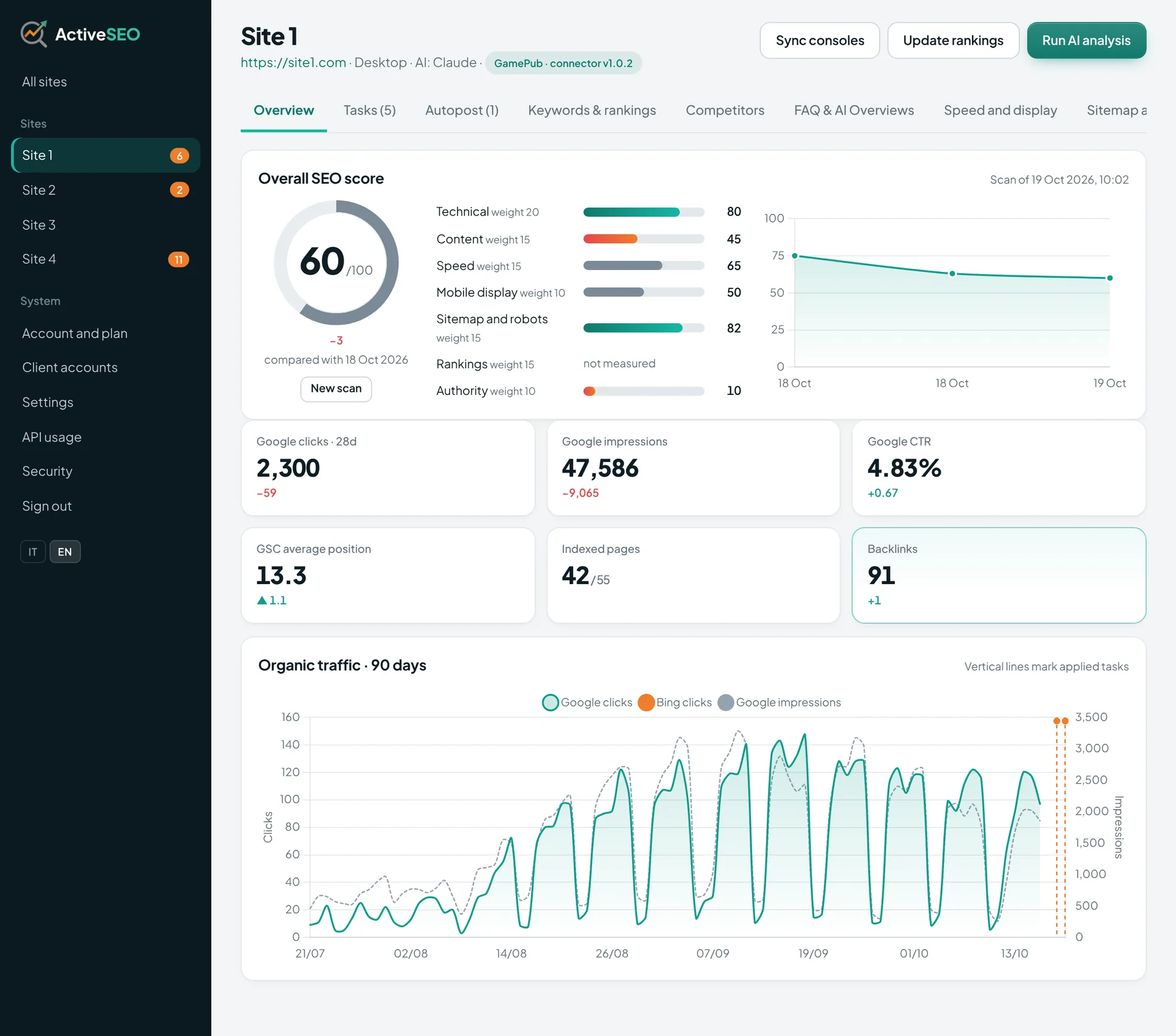Select Site 2 in sidebar

pos(105,190)
